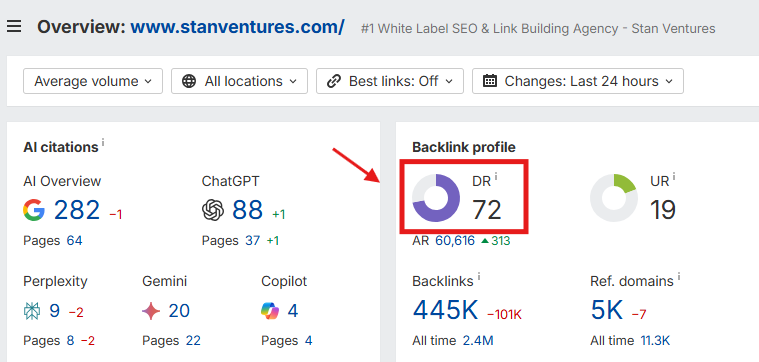Click the DR info icon
This screenshot has height=362, width=759.
[496, 178]
